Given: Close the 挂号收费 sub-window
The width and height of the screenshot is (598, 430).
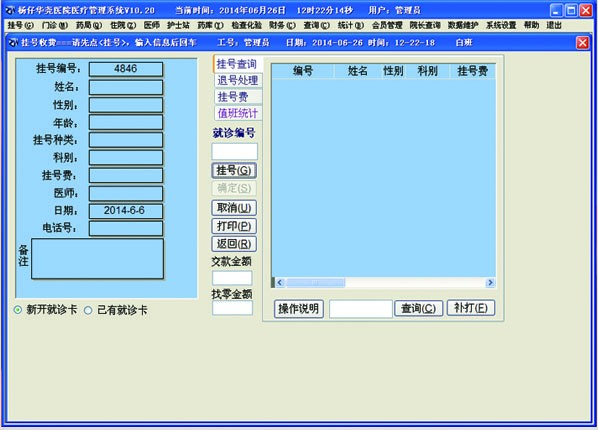Looking at the screenshot, I should [x=582, y=43].
